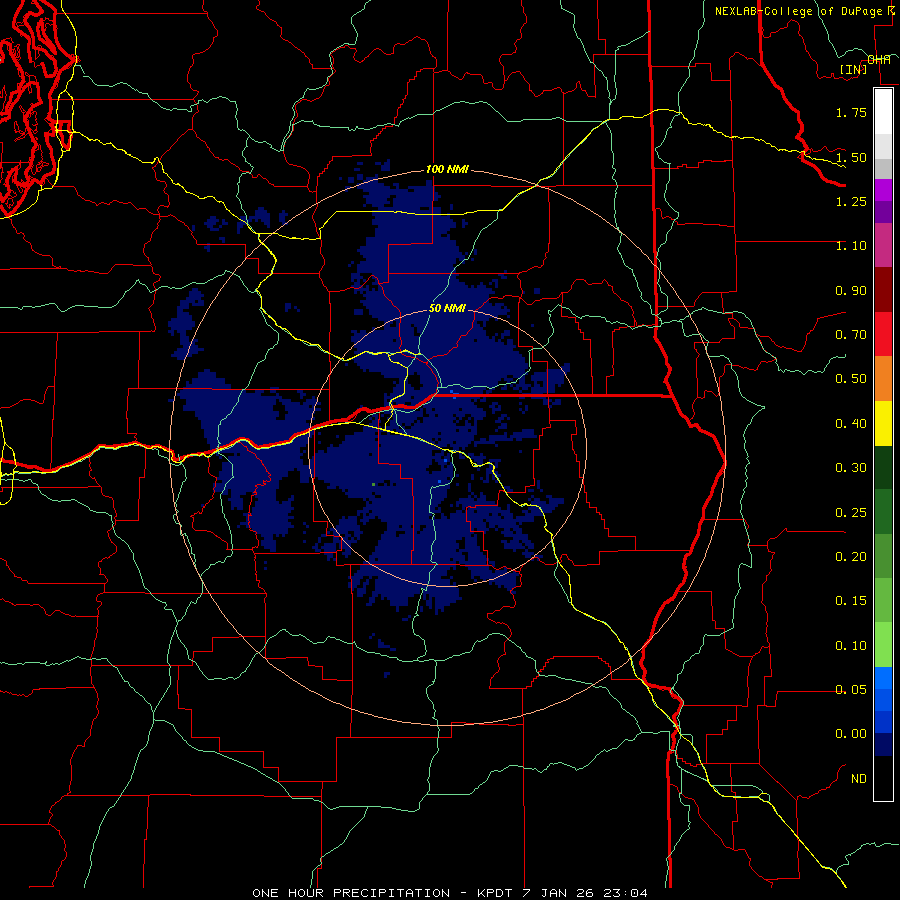Click the '0.25' legend value
The height and width of the screenshot is (900, 900).
point(851,513)
